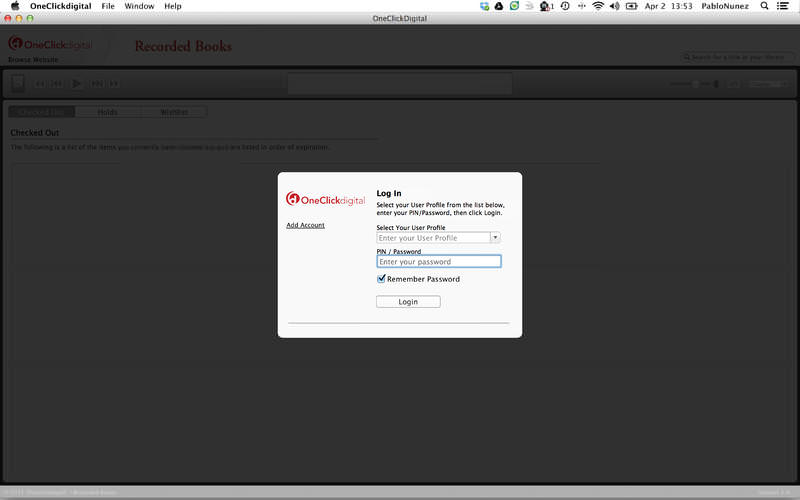Open the user profile dropdown arrow

[x=495, y=237]
